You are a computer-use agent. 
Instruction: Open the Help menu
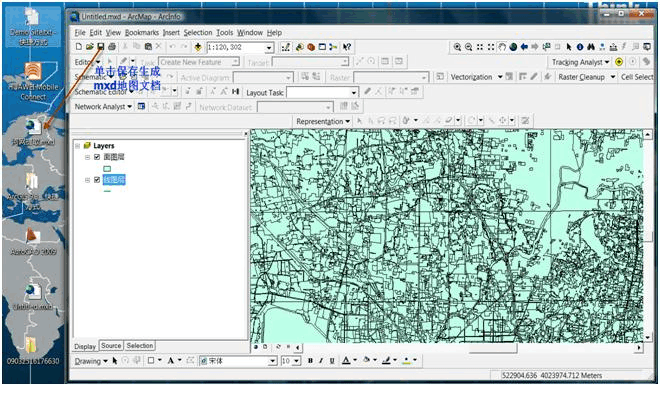[x=274, y=32]
